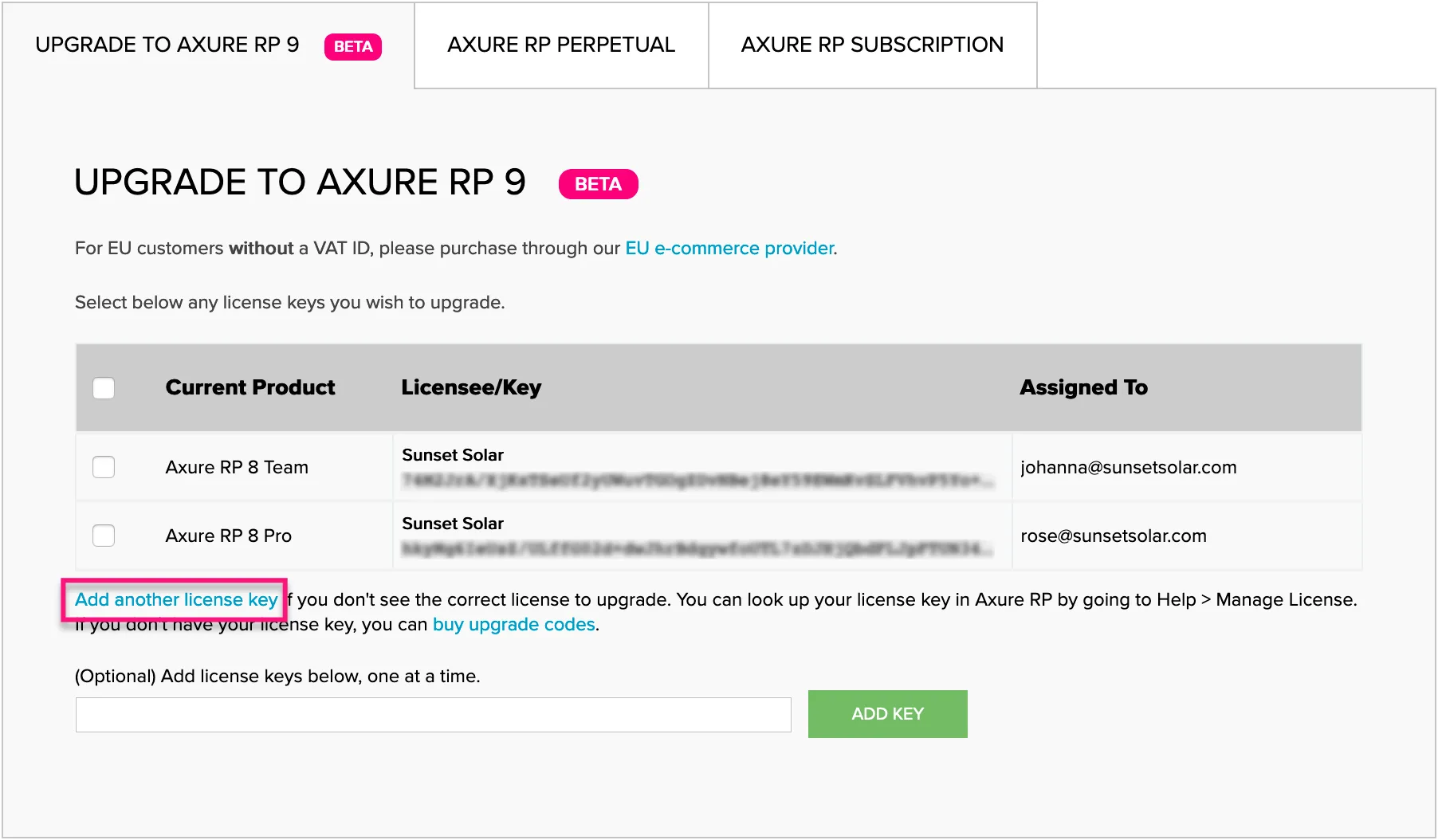
Task: Open the Upgrade to Axure RP 9 tab
Action: click(x=167, y=45)
